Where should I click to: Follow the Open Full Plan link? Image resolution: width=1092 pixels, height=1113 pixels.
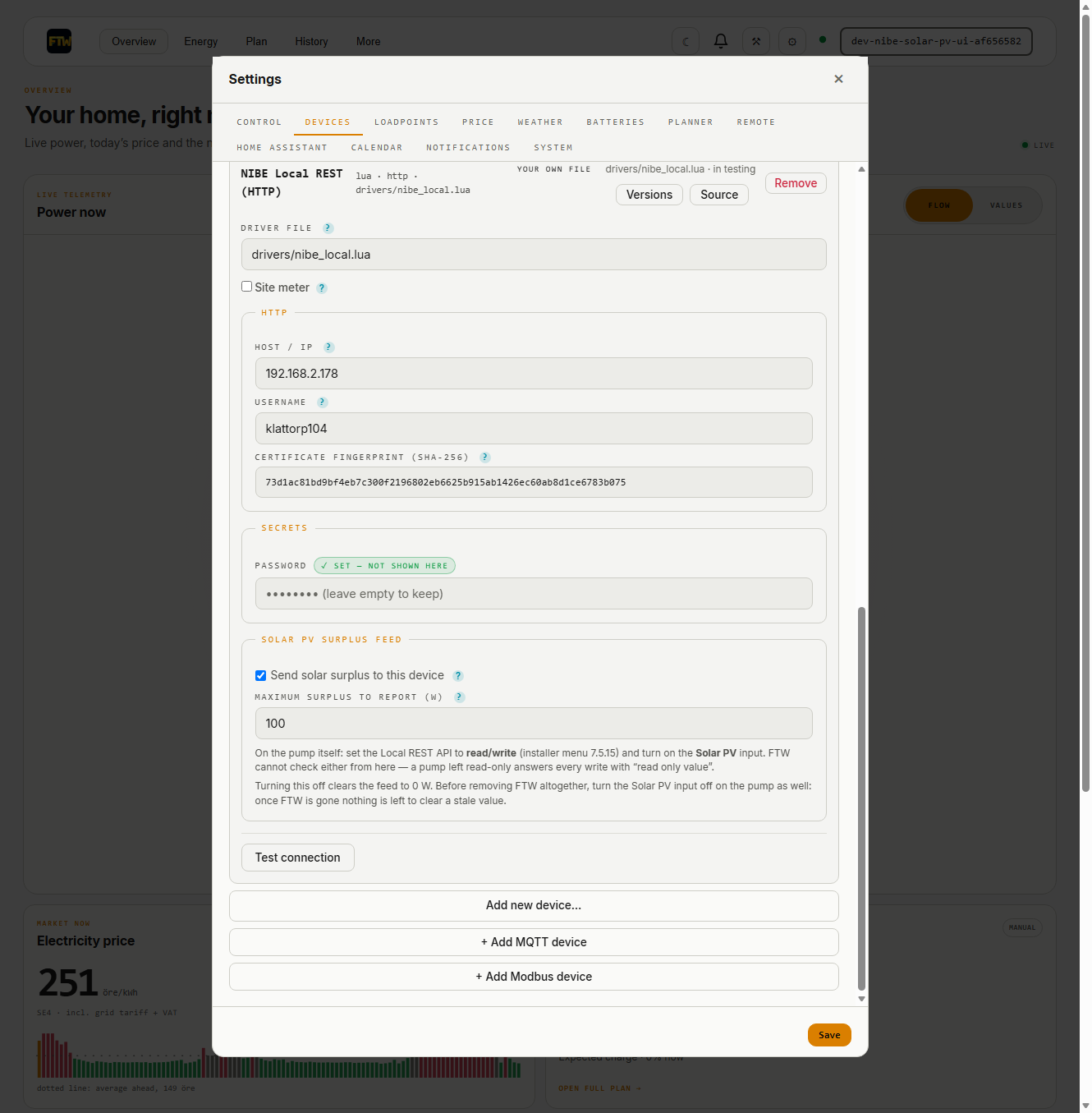click(599, 1088)
